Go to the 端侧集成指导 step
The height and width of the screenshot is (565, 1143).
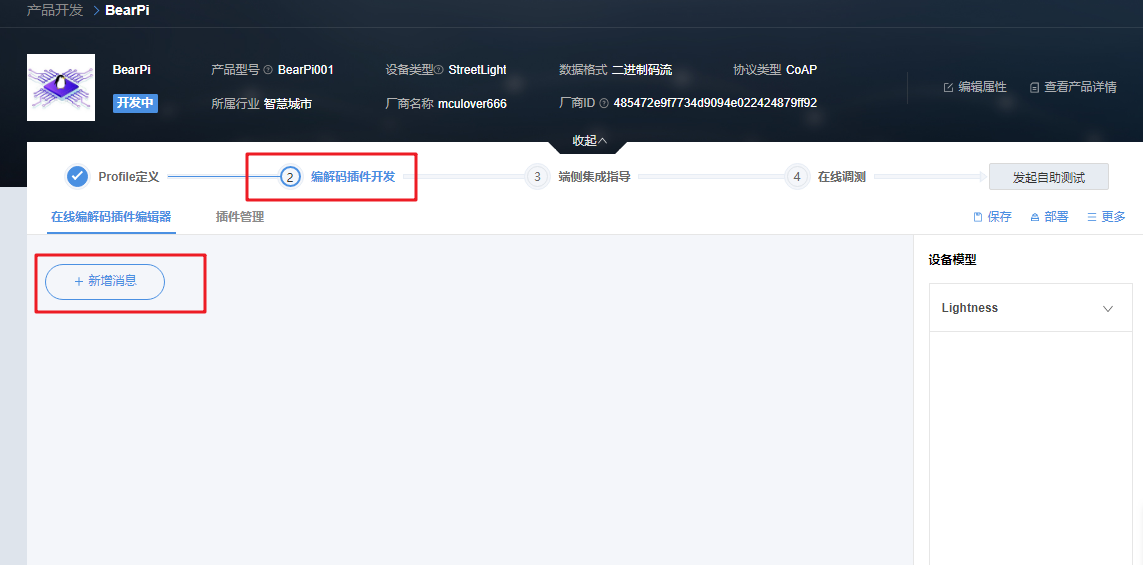point(594,176)
